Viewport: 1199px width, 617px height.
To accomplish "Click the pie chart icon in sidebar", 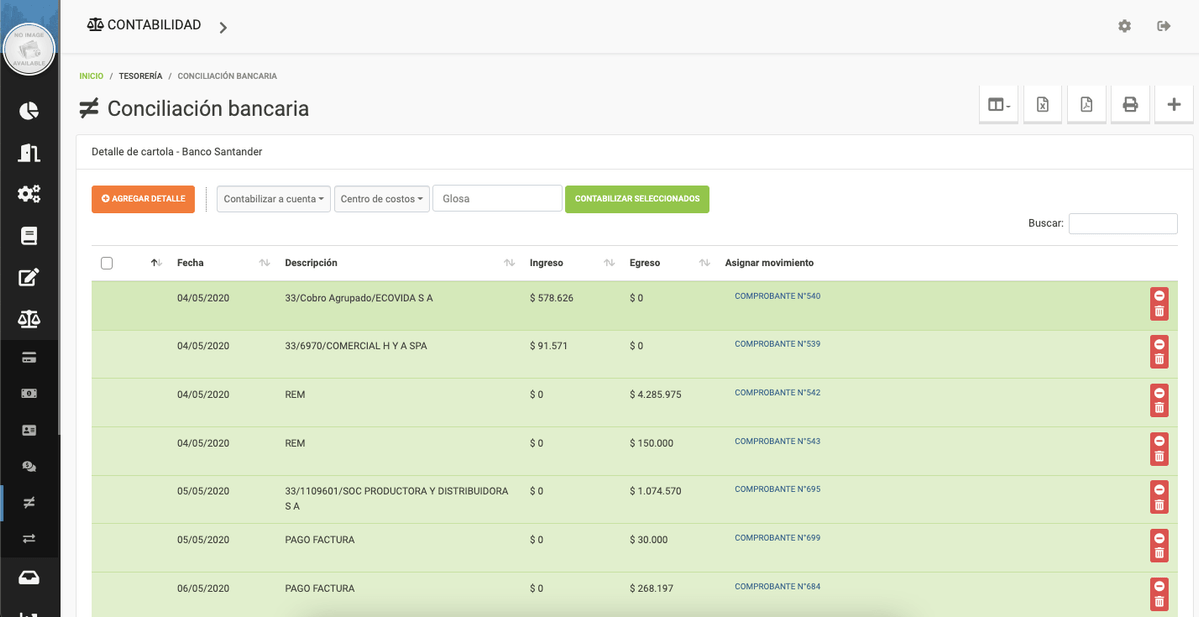I will pyautogui.click(x=29, y=110).
